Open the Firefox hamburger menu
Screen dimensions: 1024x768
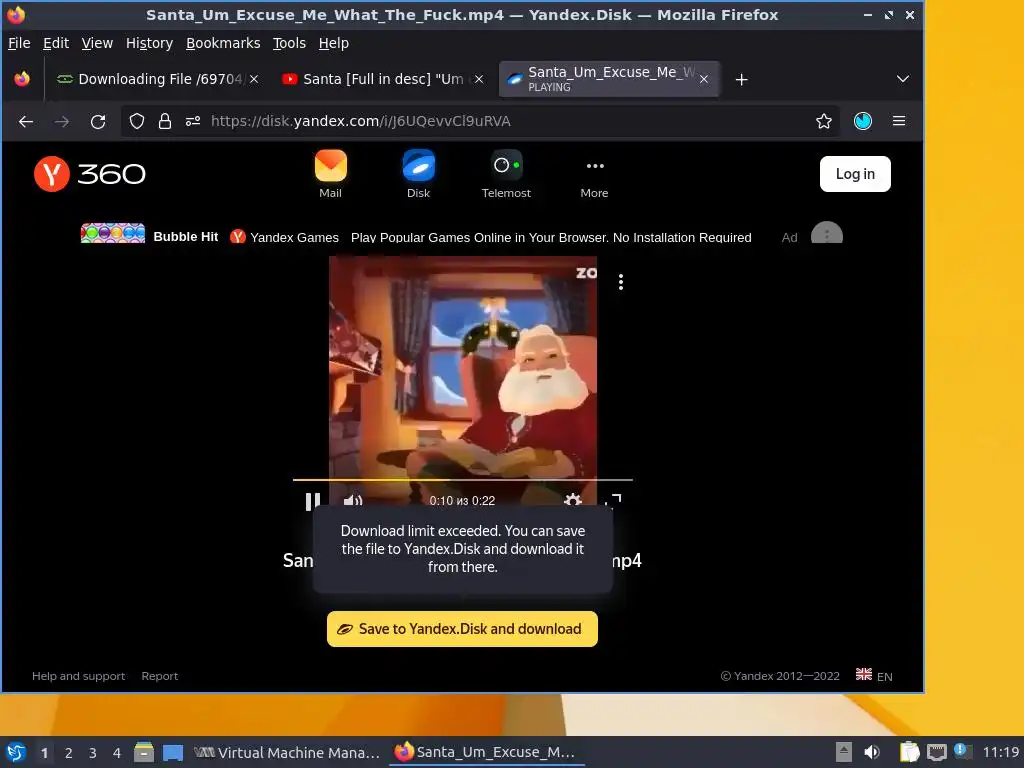click(x=899, y=121)
